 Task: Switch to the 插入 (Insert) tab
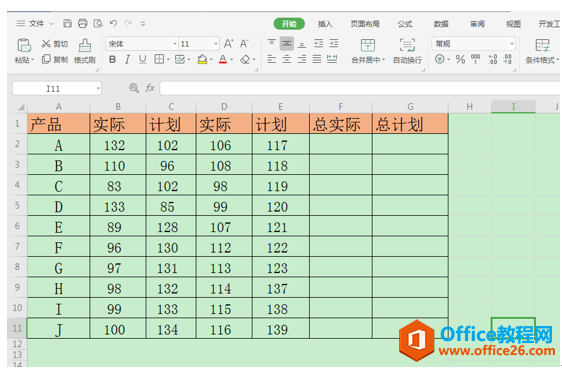tap(325, 24)
